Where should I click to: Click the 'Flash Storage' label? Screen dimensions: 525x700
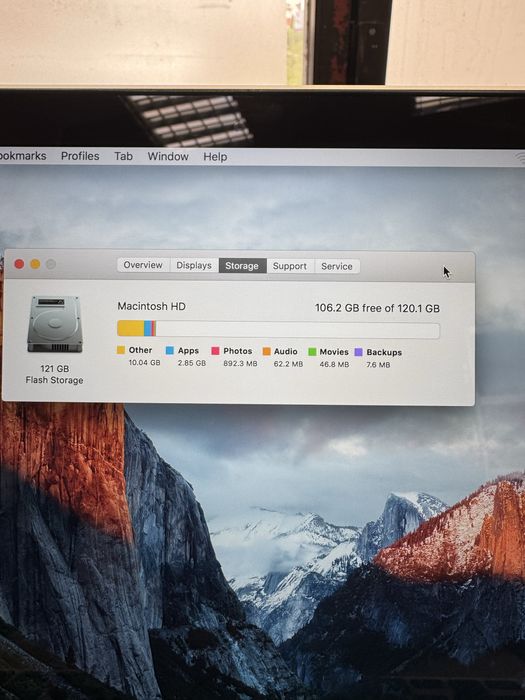tap(54, 380)
